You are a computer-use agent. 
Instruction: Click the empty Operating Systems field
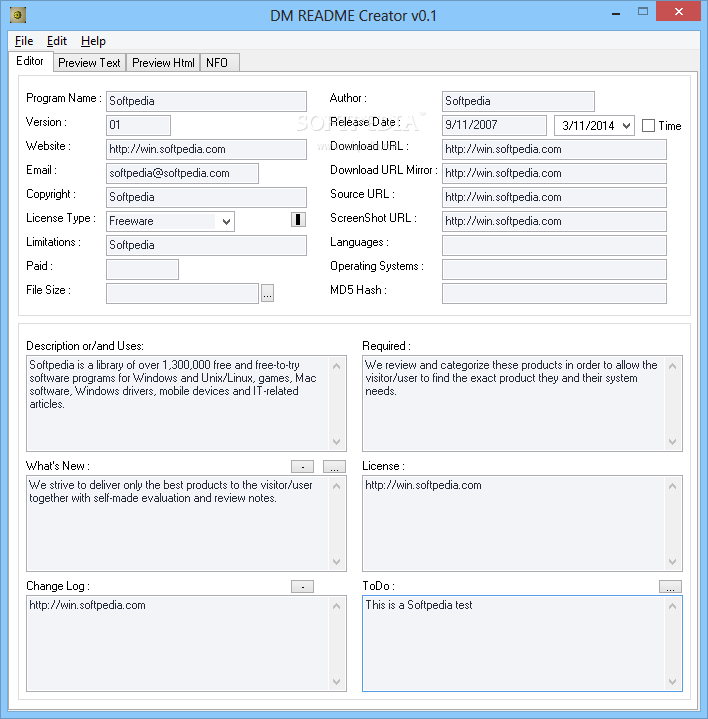(554, 269)
